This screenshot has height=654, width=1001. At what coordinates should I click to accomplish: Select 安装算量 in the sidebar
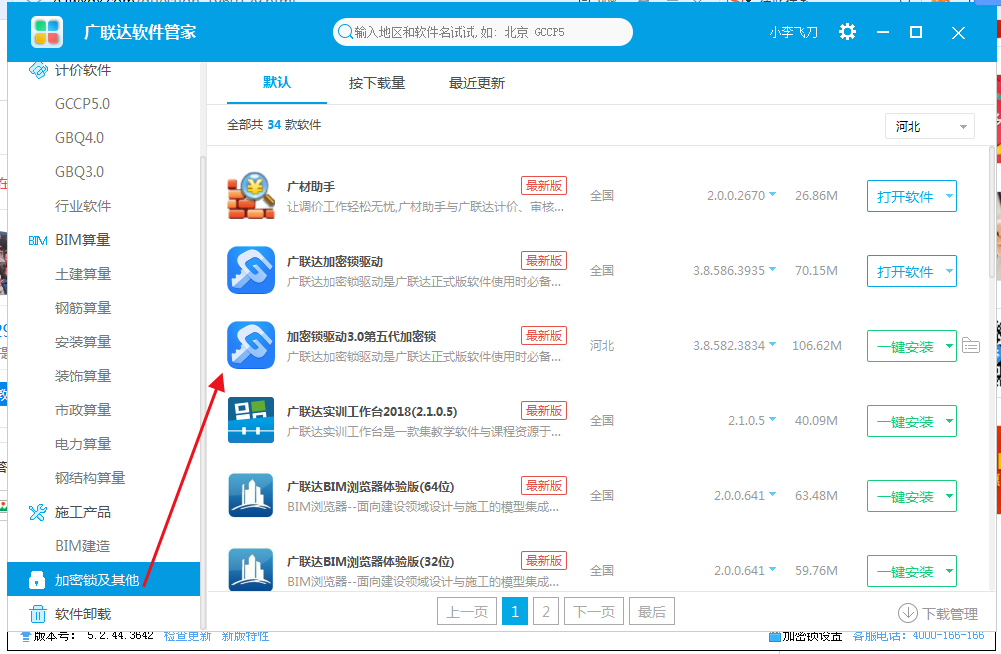coord(83,342)
